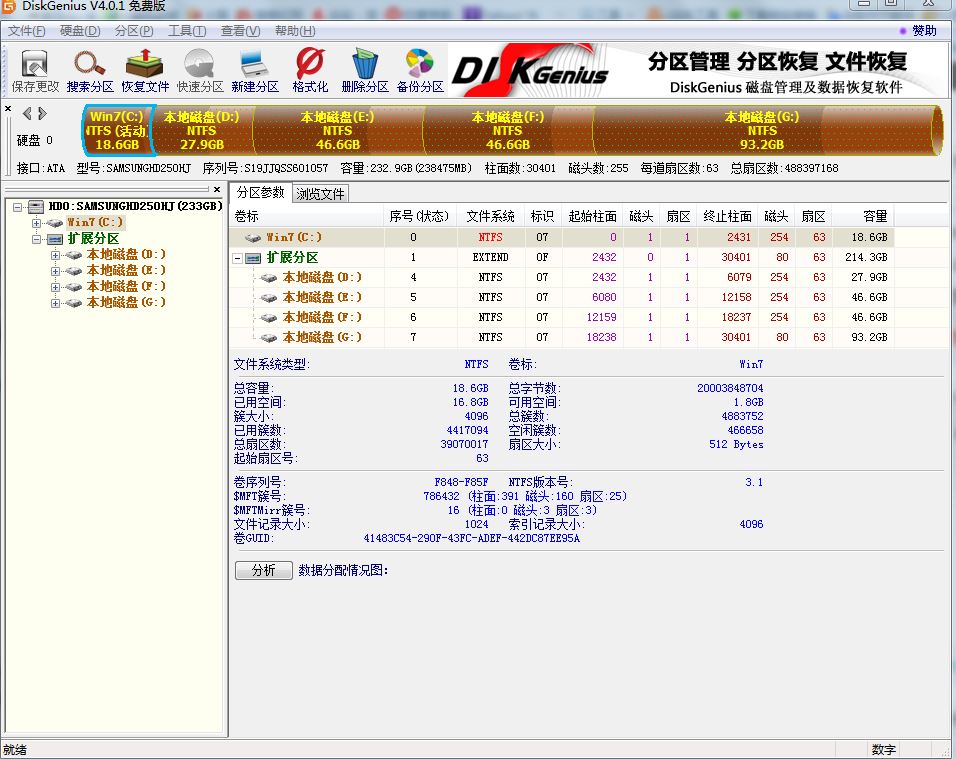This screenshot has height=759, width=956.
Task: Click the 格式化 format icon
Action: pos(310,70)
